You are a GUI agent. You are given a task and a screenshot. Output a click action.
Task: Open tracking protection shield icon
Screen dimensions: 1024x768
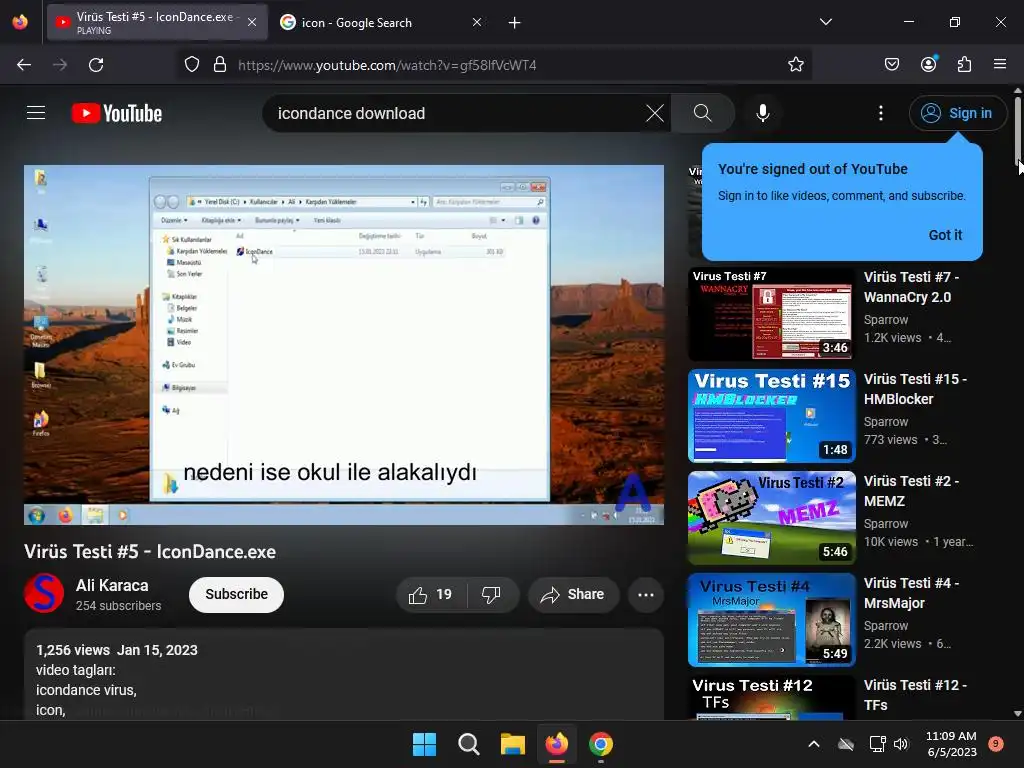[191, 65]
